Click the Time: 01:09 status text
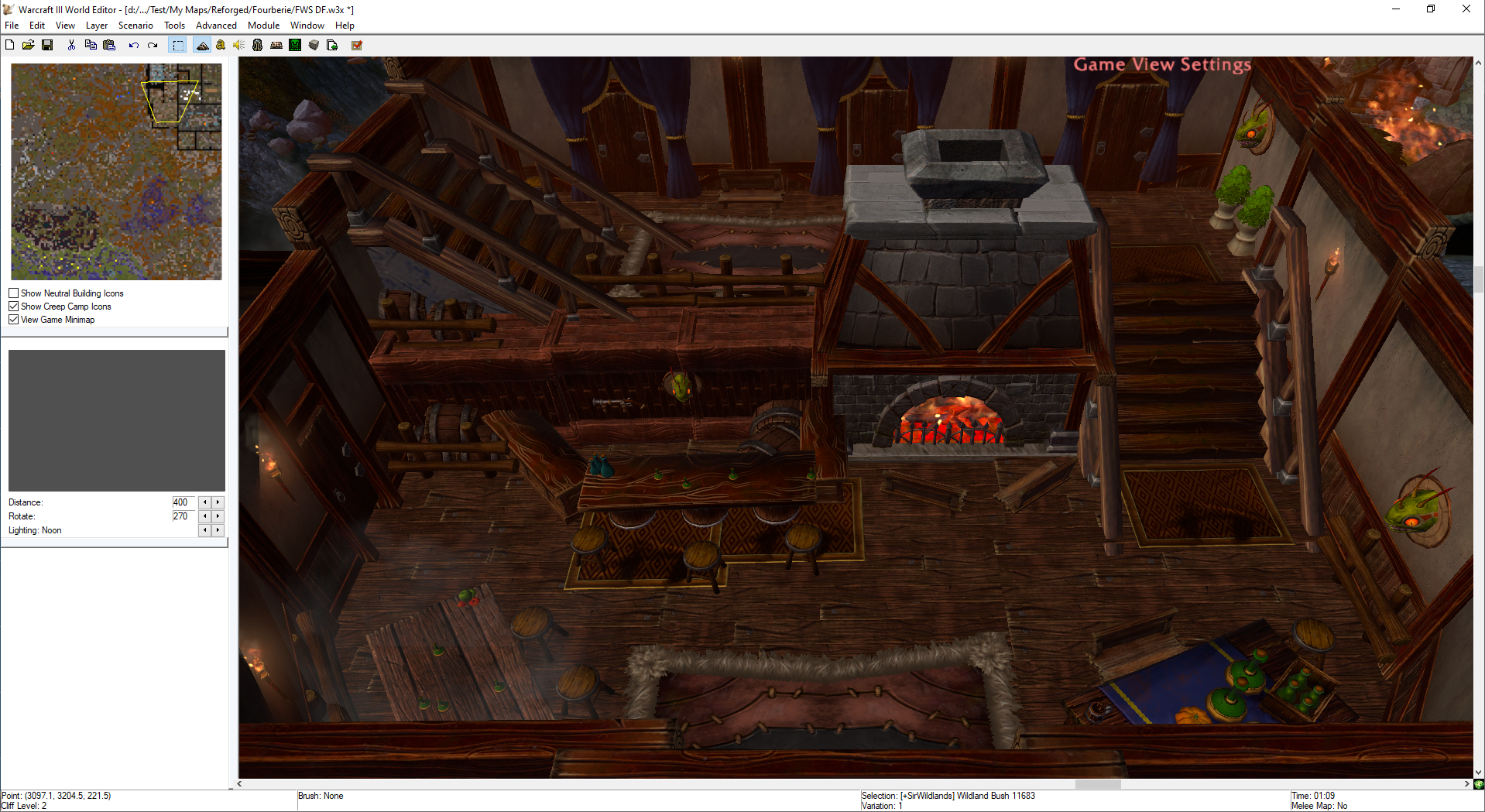Viewport: 1485px width, 812px height. pos(1313,796)
